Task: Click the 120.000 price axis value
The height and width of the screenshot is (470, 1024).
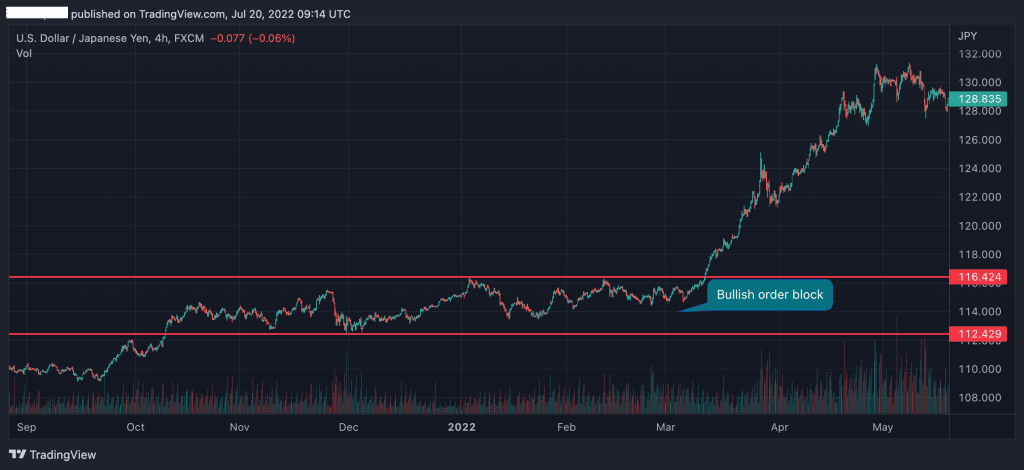Action: (x=980, y=226)
